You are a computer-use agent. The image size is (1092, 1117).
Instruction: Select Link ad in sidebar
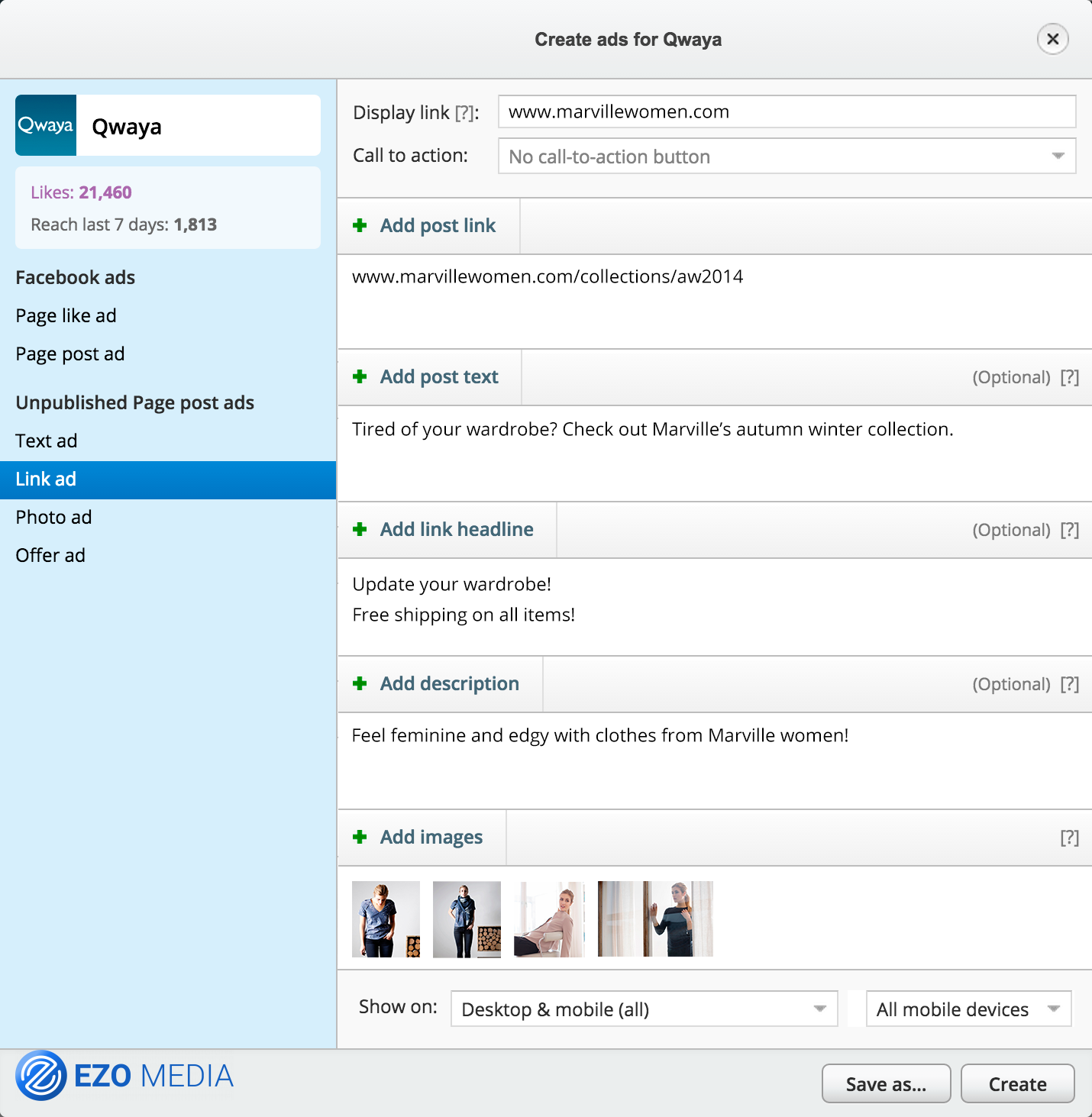point(168,479)
